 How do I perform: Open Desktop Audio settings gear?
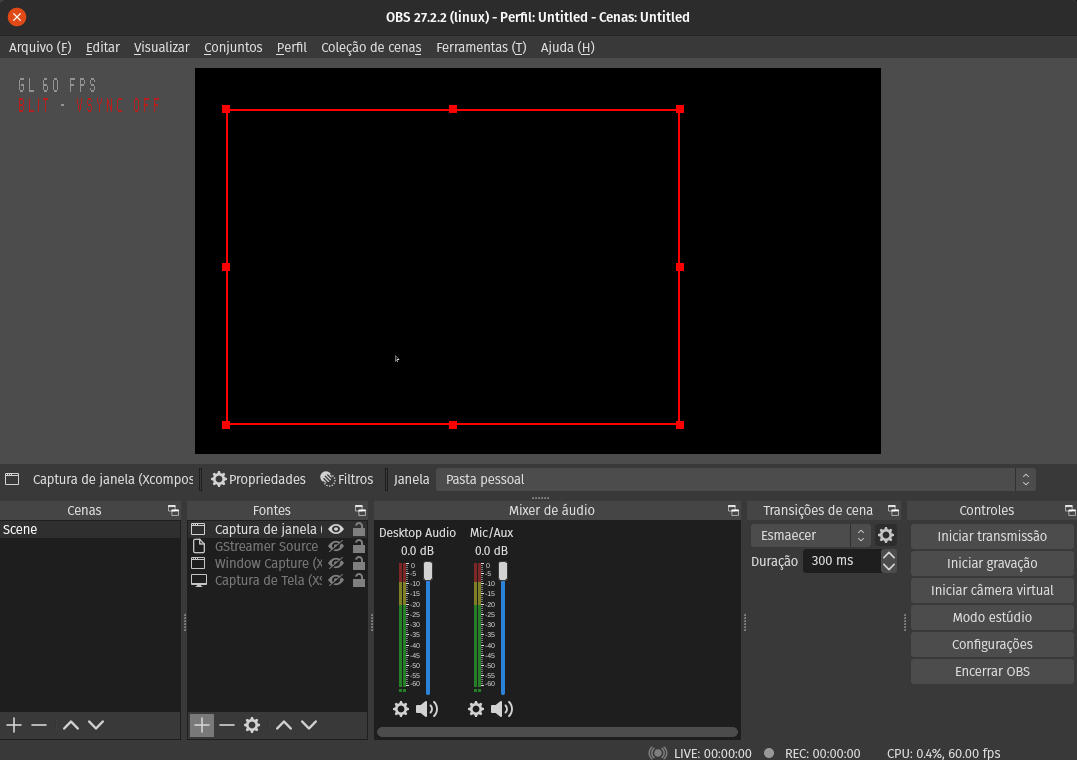coord(401,709)
